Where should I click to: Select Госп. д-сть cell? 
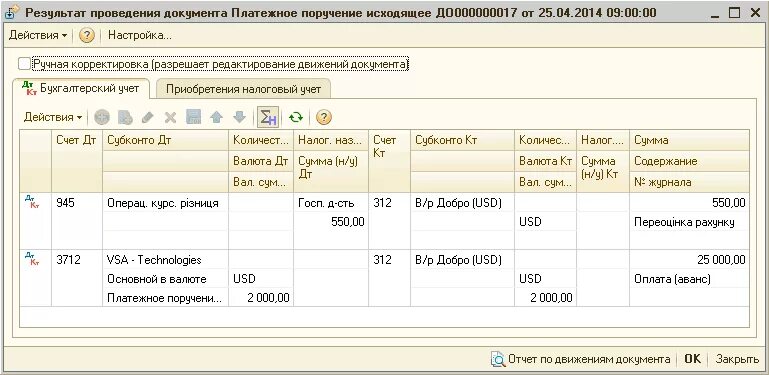point(331,202)
